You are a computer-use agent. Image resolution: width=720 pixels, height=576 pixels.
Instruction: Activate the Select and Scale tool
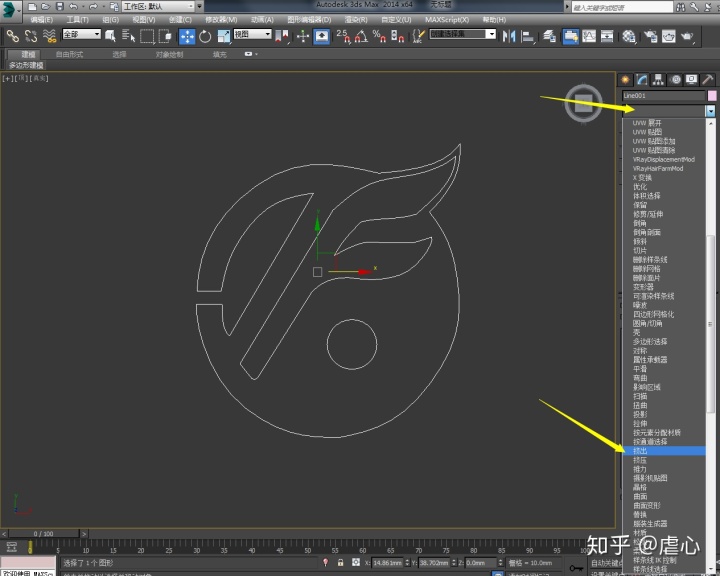(x=224, y=36)
